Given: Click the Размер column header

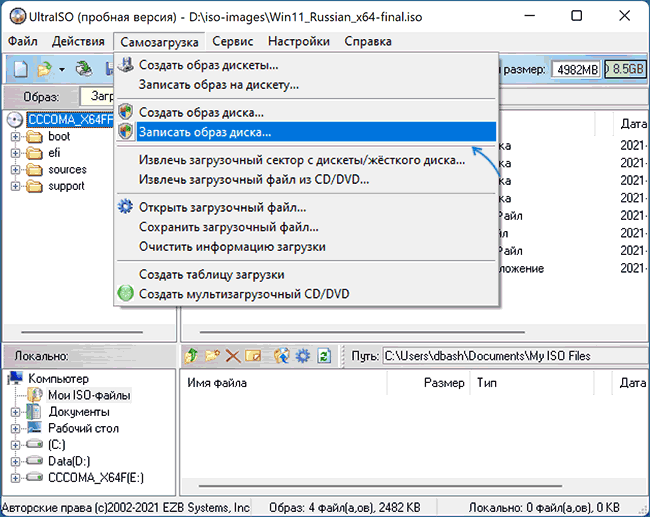Looking at the screenshot, I should pos(428,383).
